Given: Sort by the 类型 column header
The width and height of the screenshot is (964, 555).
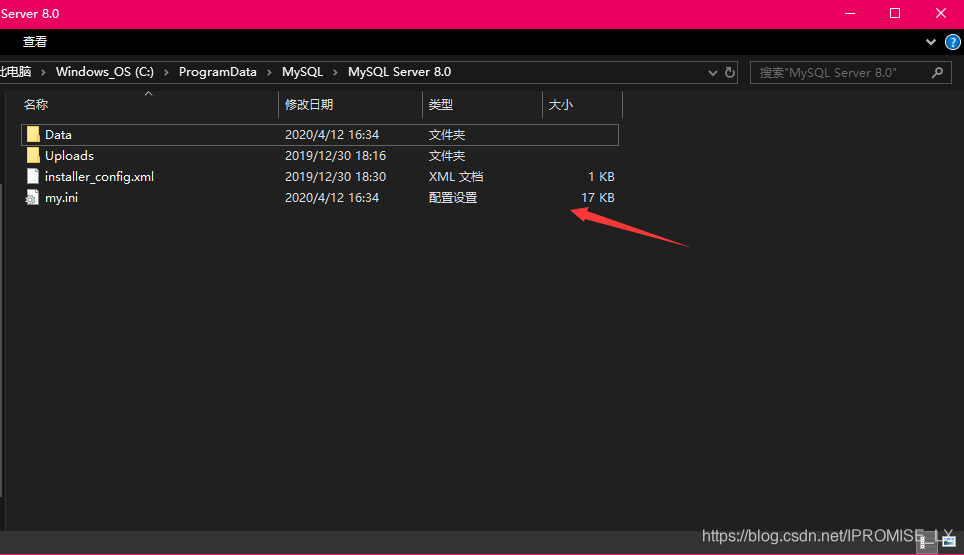Looking at the screenshot, I should click(x=482, y=104).
